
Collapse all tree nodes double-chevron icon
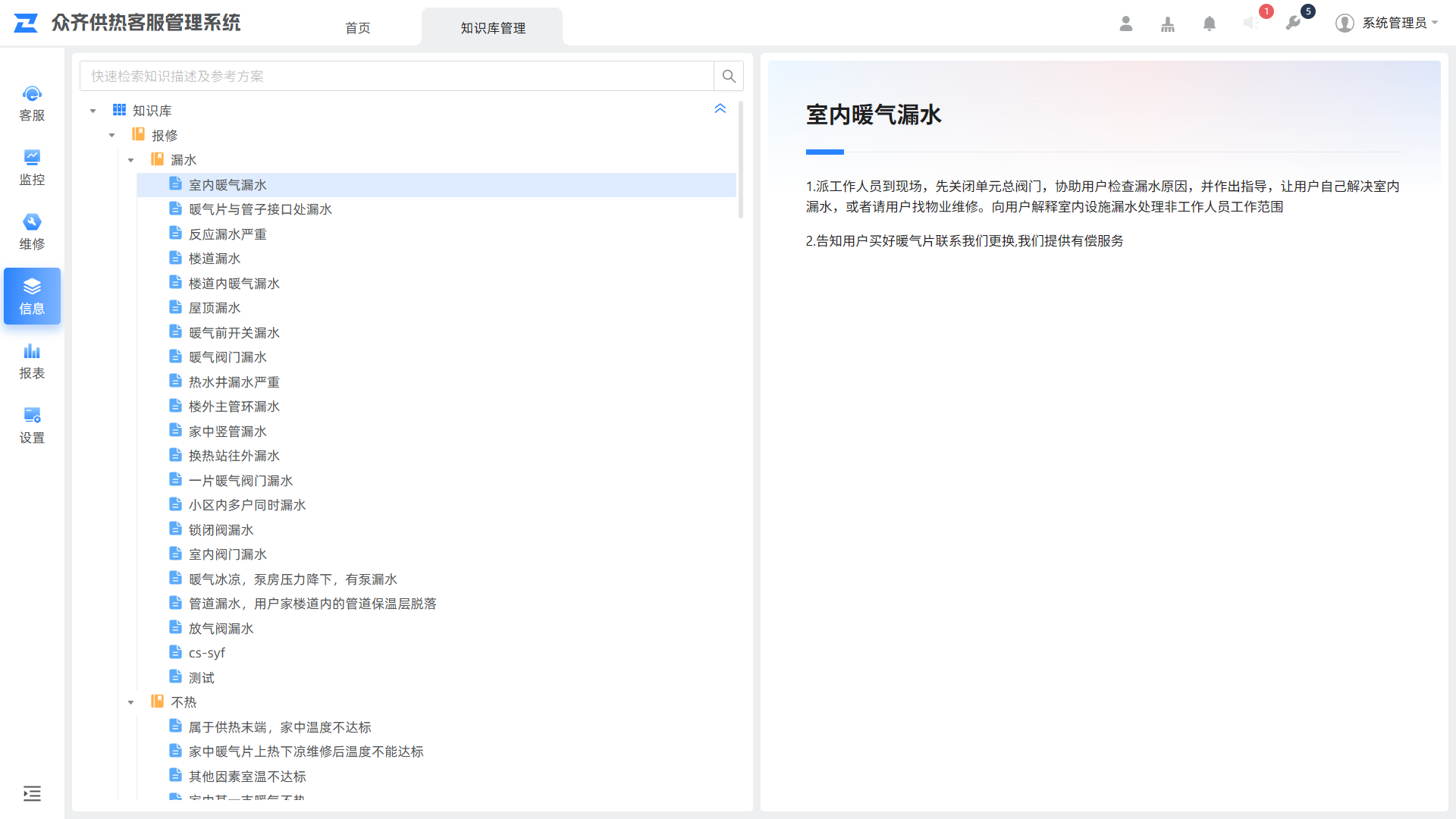[x=720, y=109]
